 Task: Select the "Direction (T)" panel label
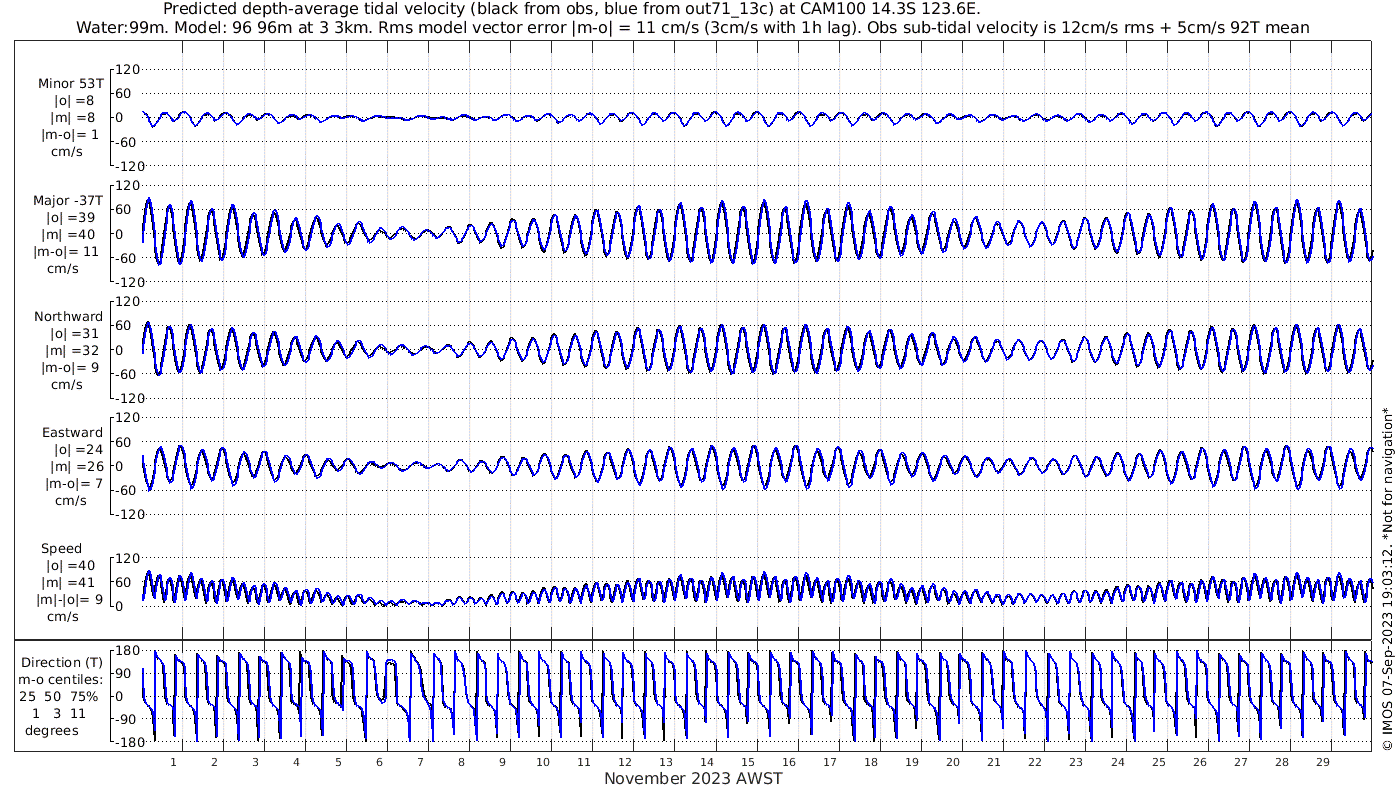[x=63, y=663]
